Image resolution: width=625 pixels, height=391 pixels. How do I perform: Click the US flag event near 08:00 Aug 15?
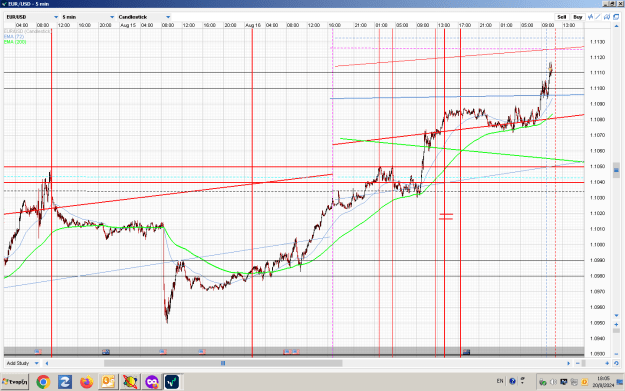(163, 352)
